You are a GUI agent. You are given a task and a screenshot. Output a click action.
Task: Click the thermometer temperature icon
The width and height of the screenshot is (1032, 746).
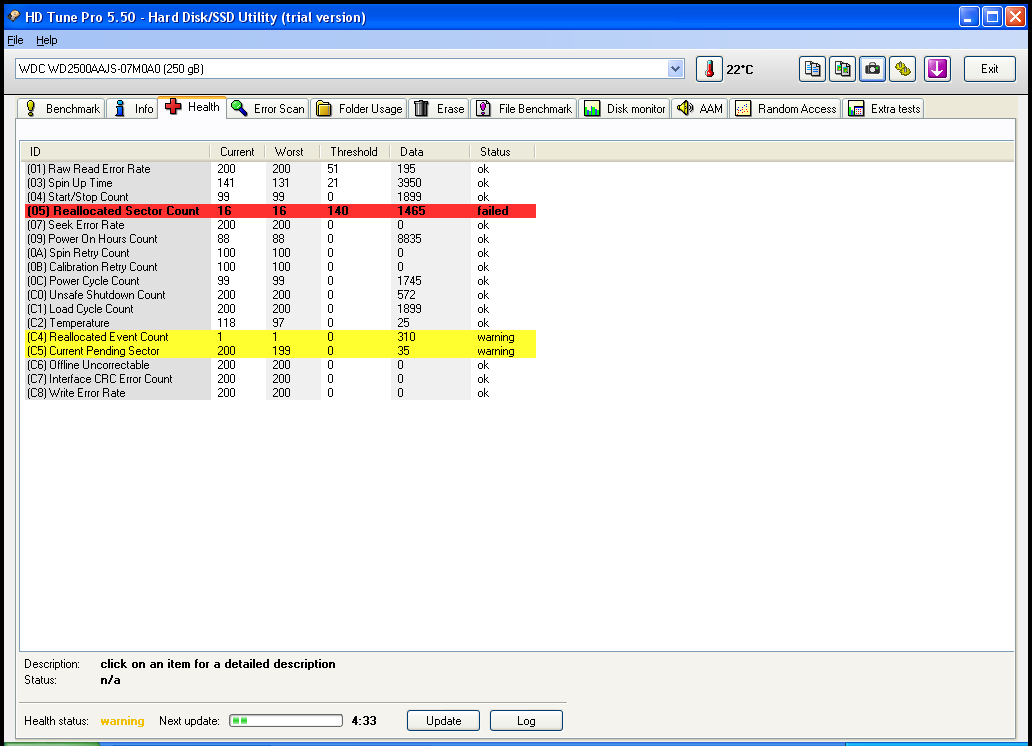(709, 69)
